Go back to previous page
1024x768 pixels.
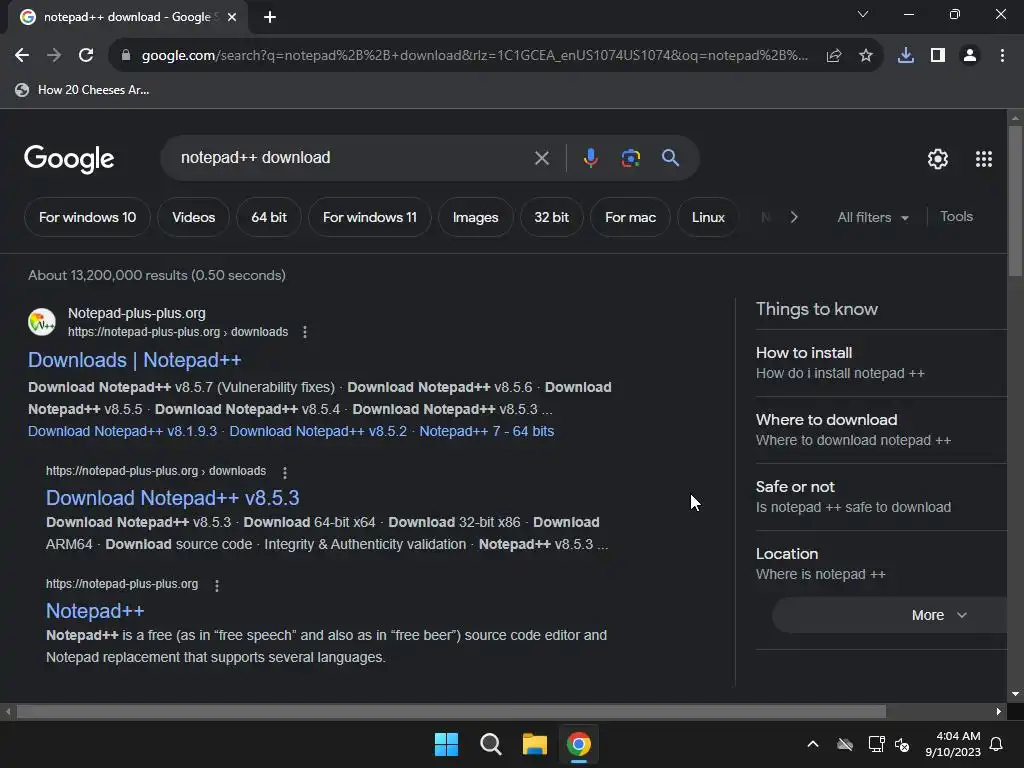tap(22, 56)
